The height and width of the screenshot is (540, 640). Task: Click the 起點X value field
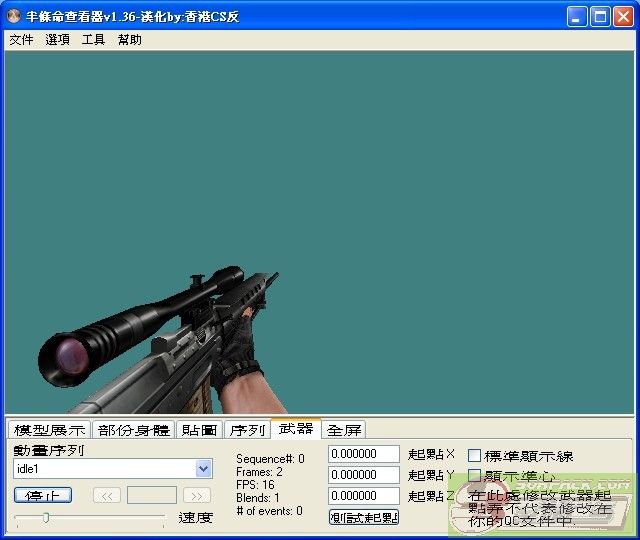pos(364,454)
